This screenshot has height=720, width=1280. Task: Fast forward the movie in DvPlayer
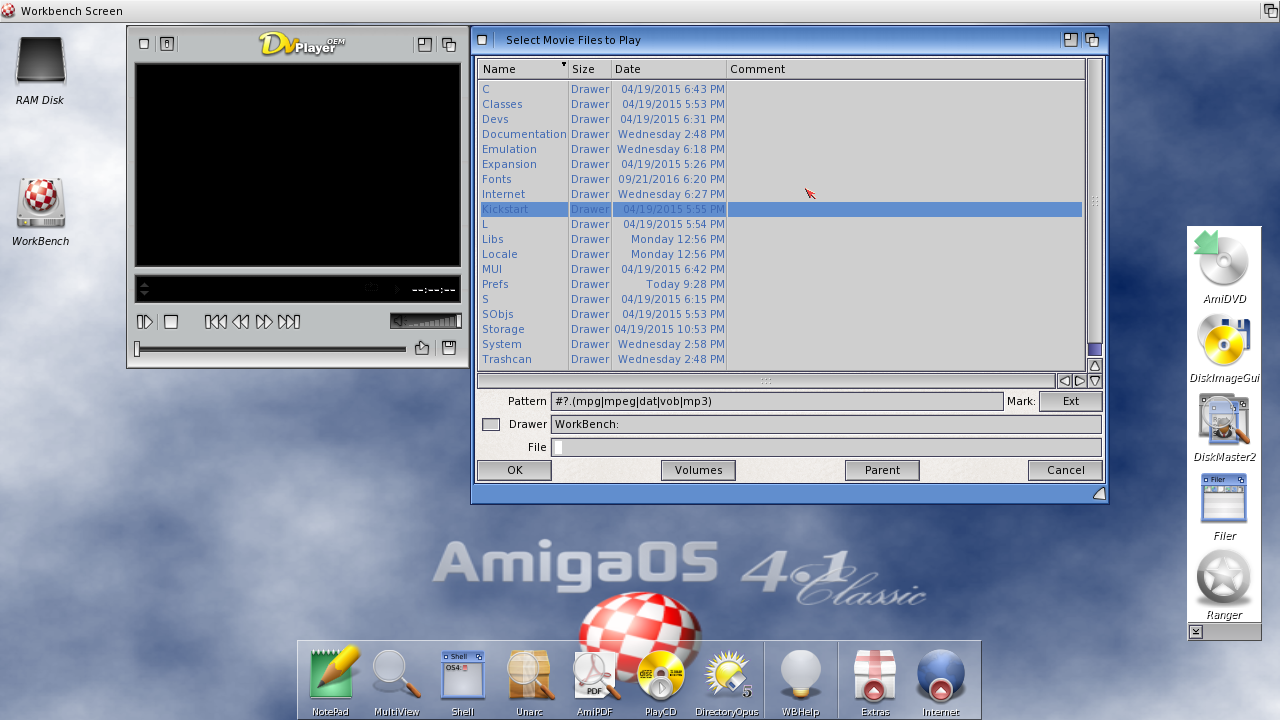tap(264, 322)
